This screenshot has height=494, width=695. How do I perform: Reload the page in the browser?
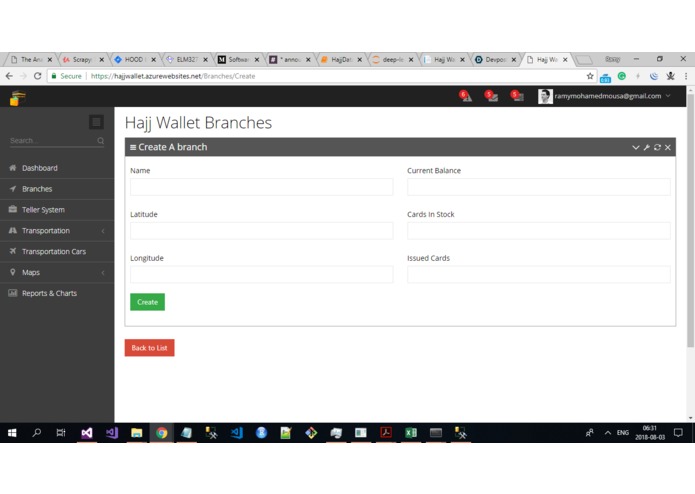tap(38, 76)
